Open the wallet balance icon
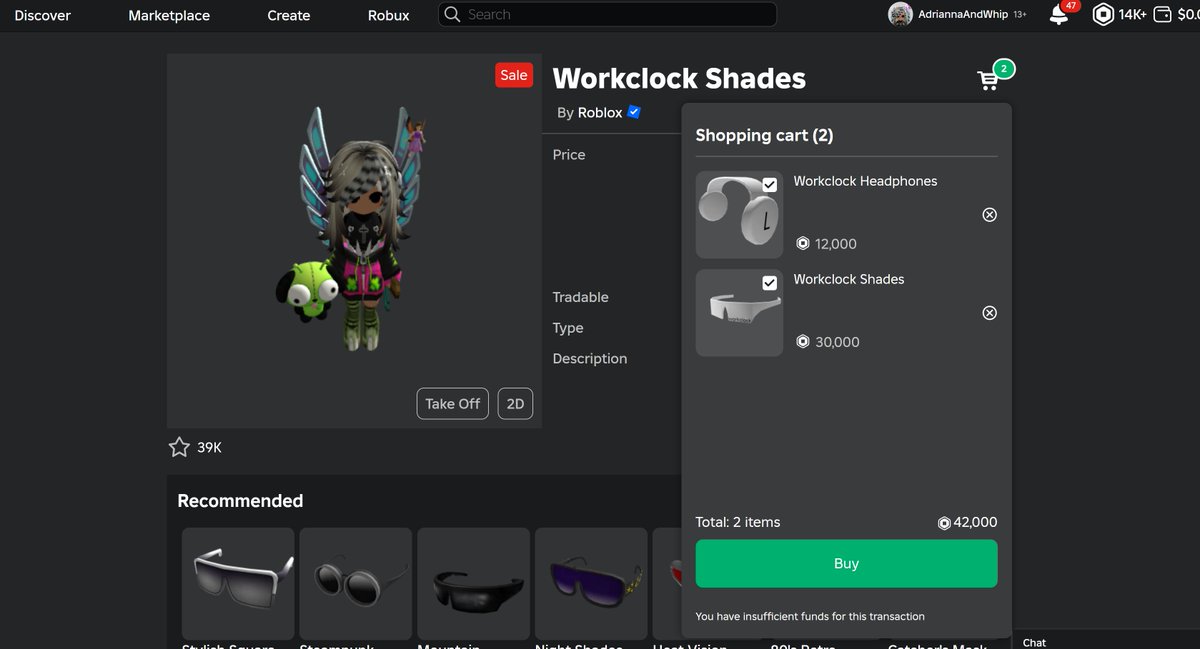Screen dimensions: 1200x649 click(1162, 15)
